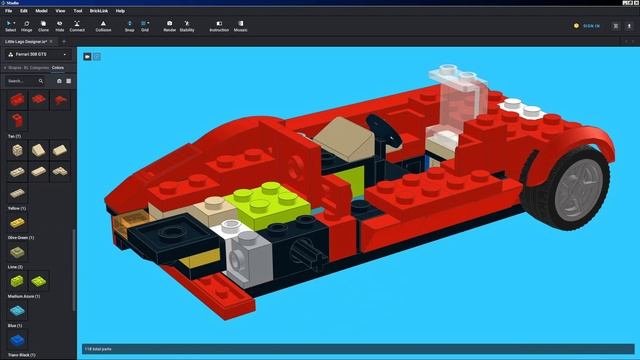Image resolution: width=640 pixels, height=360 pixels.
Task: Run the Stability check
Action: coord(187,26)
